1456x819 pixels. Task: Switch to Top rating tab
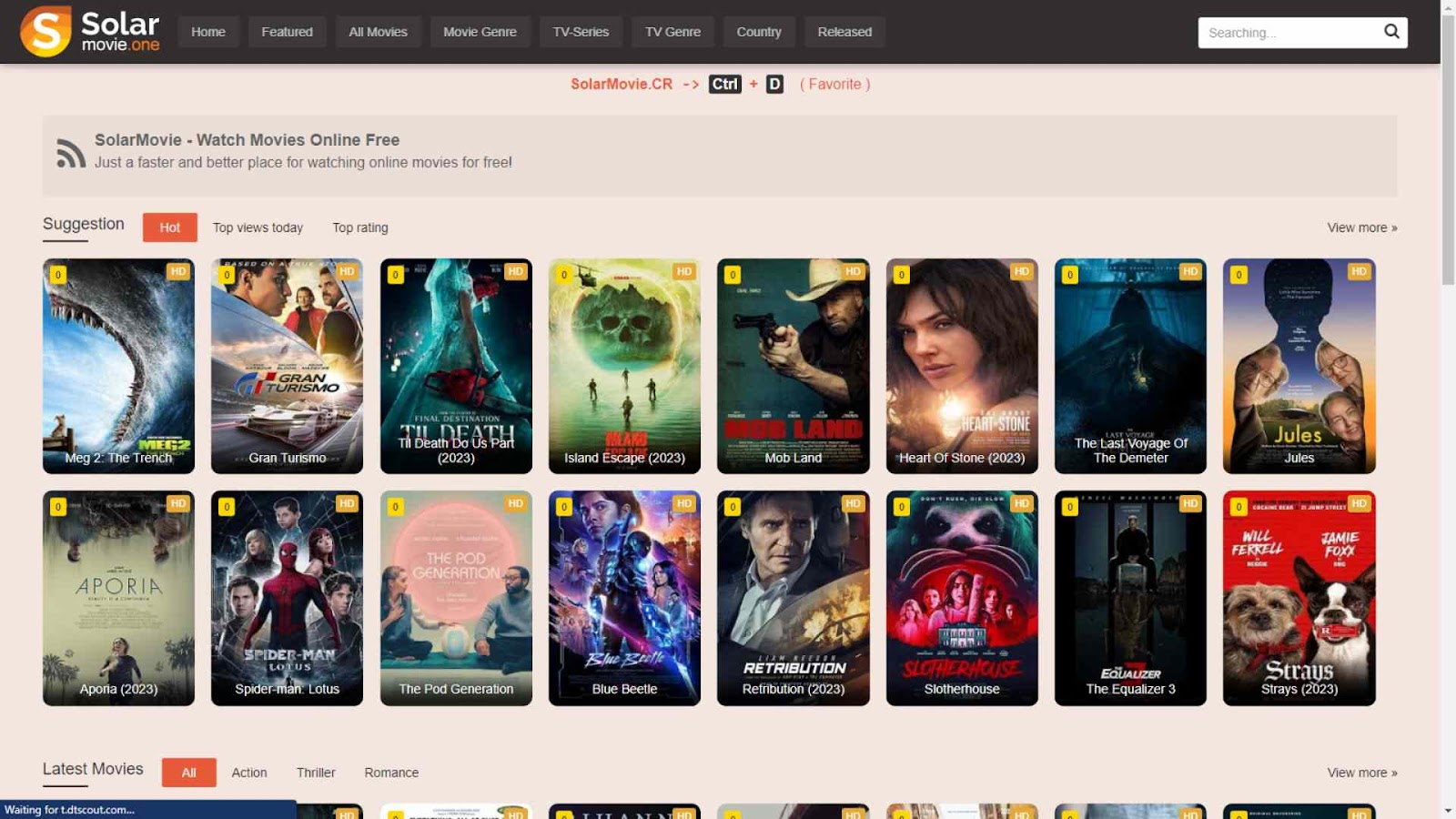(x=360, y=227)
